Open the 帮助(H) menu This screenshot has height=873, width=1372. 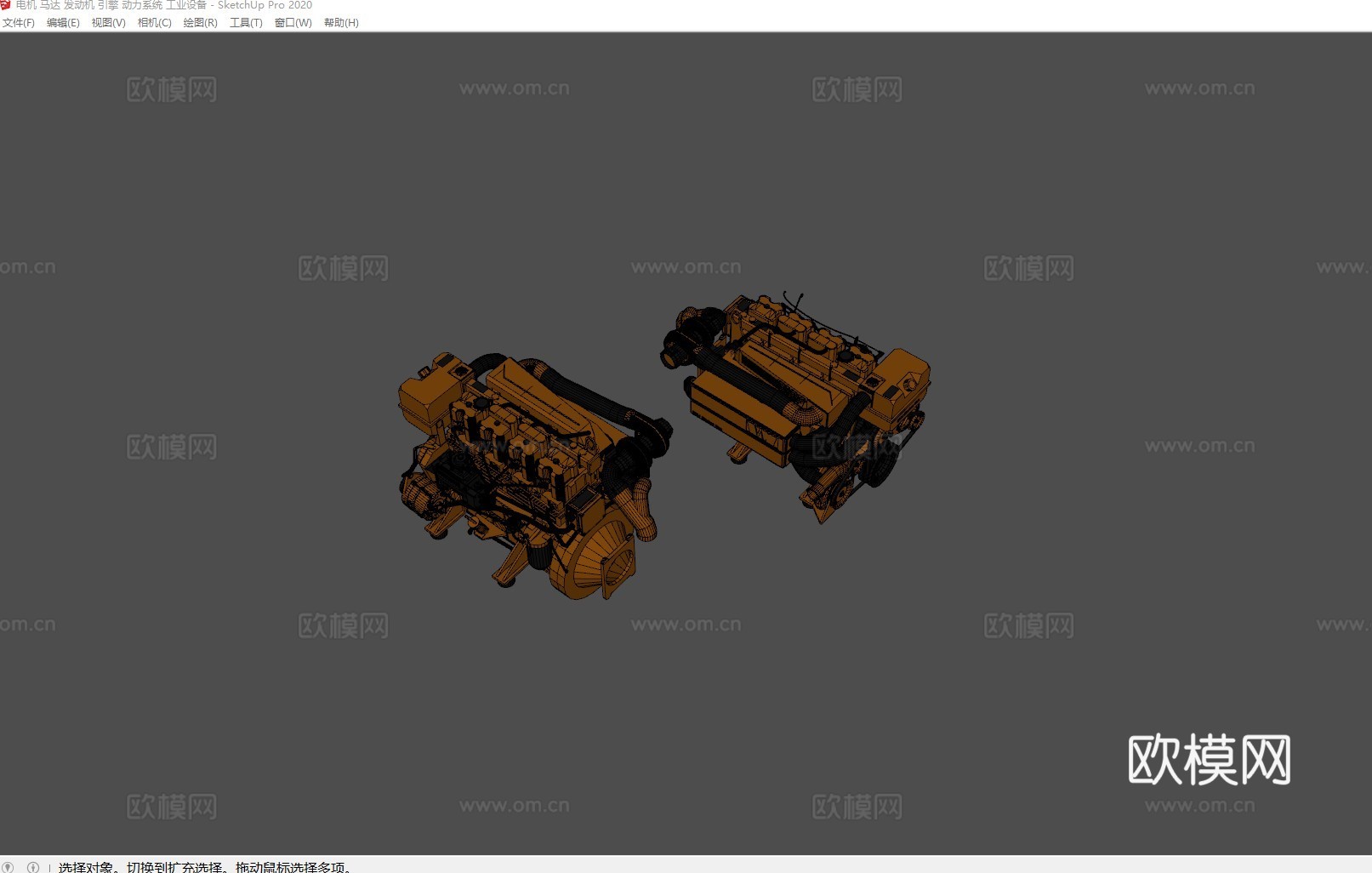tap(341, 23)
